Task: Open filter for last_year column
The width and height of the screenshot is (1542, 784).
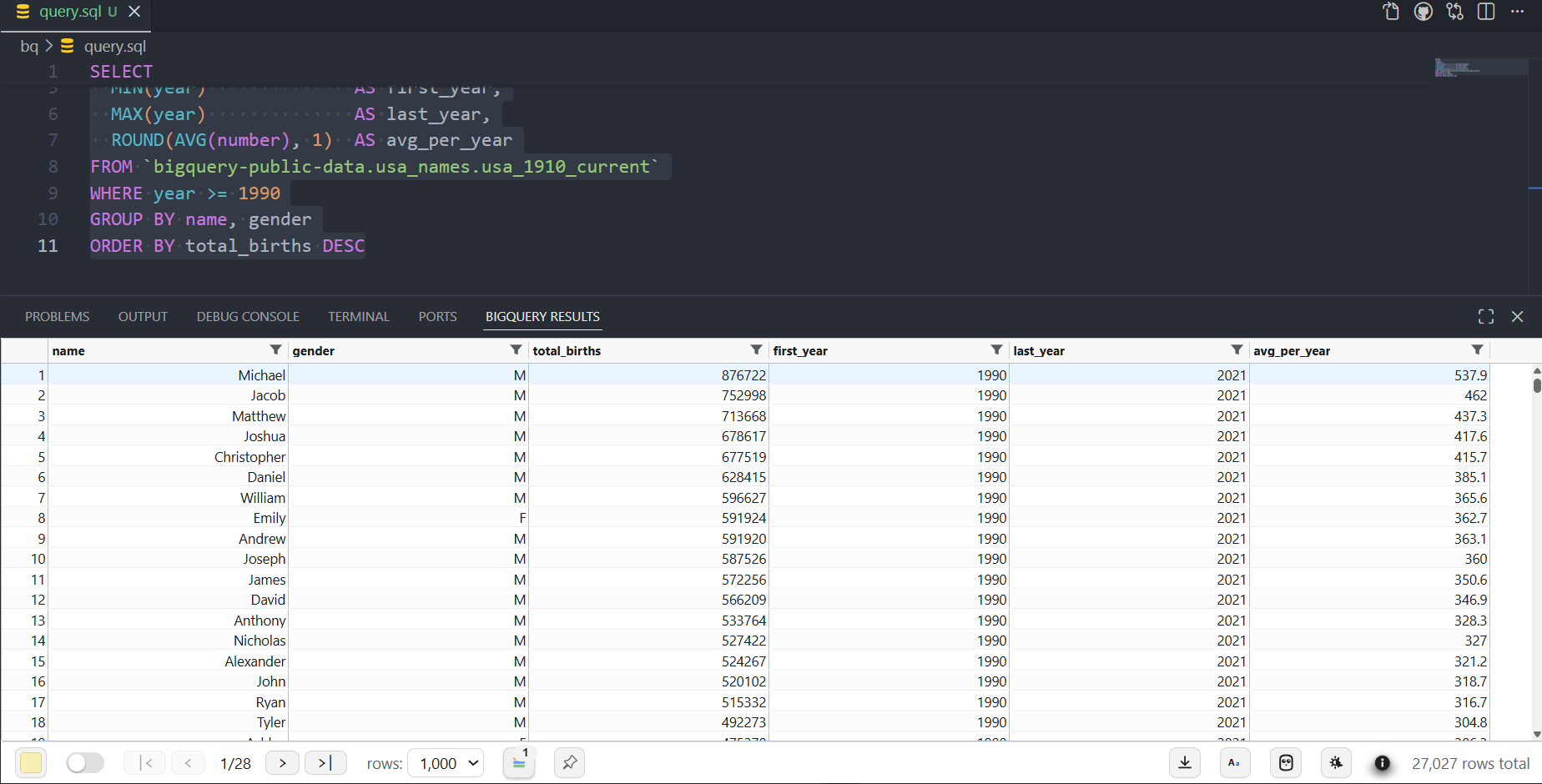Action: coord(1237,349)
